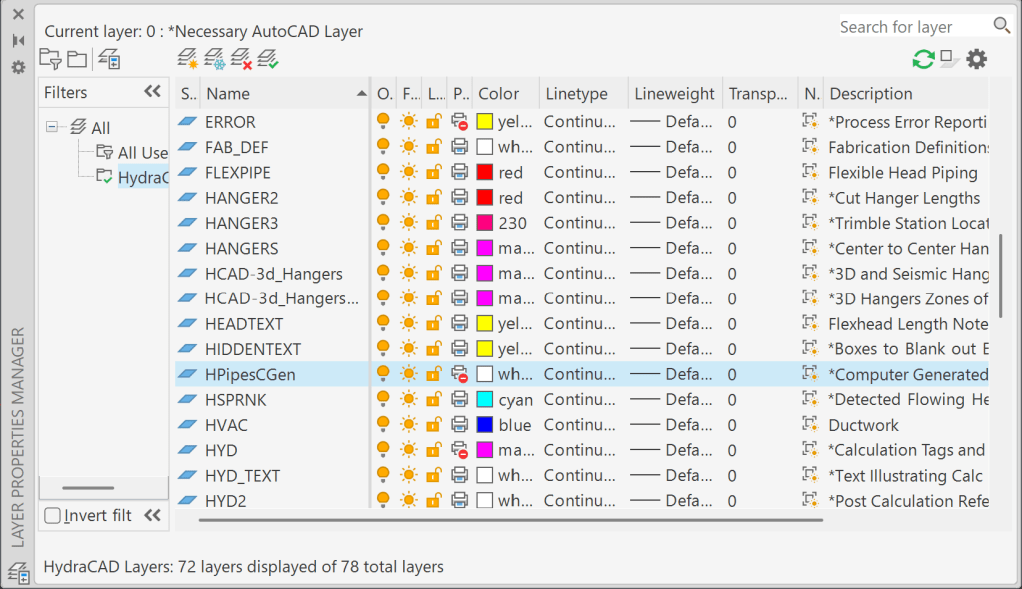This screenshot has height=589, width=1022.
Task: Select the HIDDENTEXT layer name
Action: (x=253, y=349)
